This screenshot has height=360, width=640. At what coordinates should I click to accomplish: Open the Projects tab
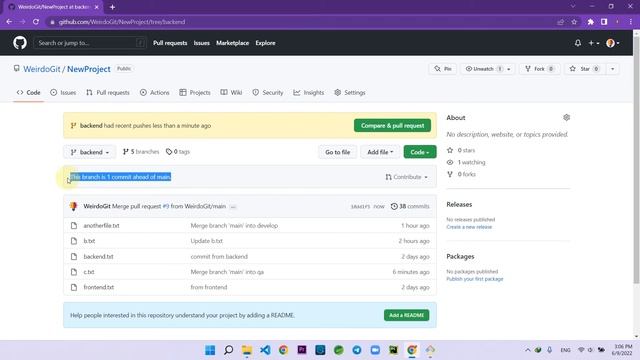pos(195,93)
